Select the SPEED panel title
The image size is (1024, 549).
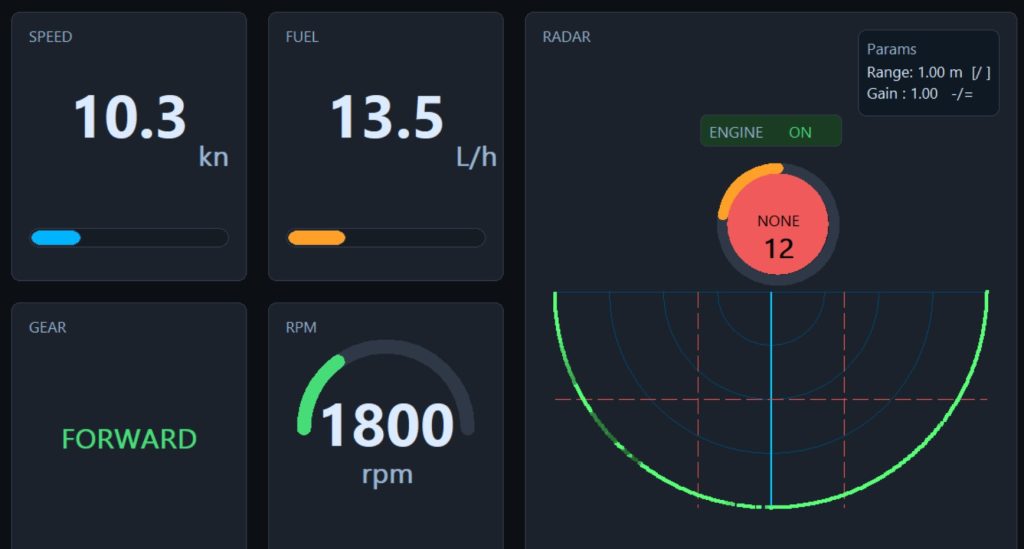[50, 37]
